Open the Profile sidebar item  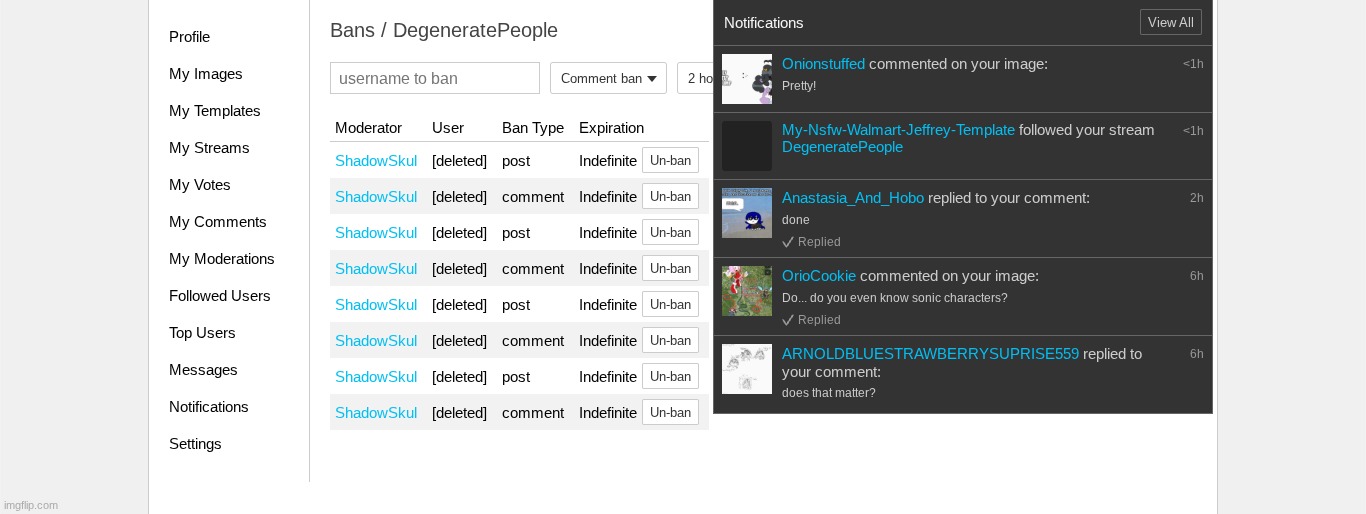click(x=189, y=37)
